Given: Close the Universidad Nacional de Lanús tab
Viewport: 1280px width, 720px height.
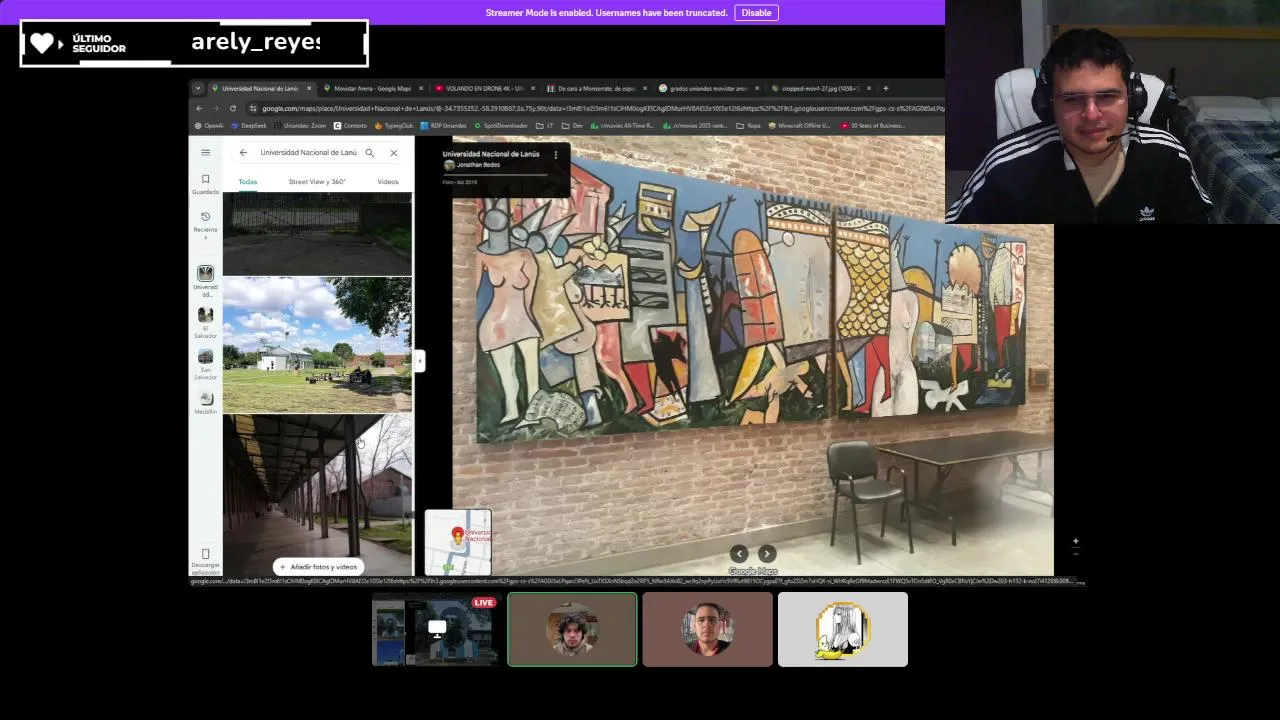Looking at the screenshot, I should [x=309, y=88].
